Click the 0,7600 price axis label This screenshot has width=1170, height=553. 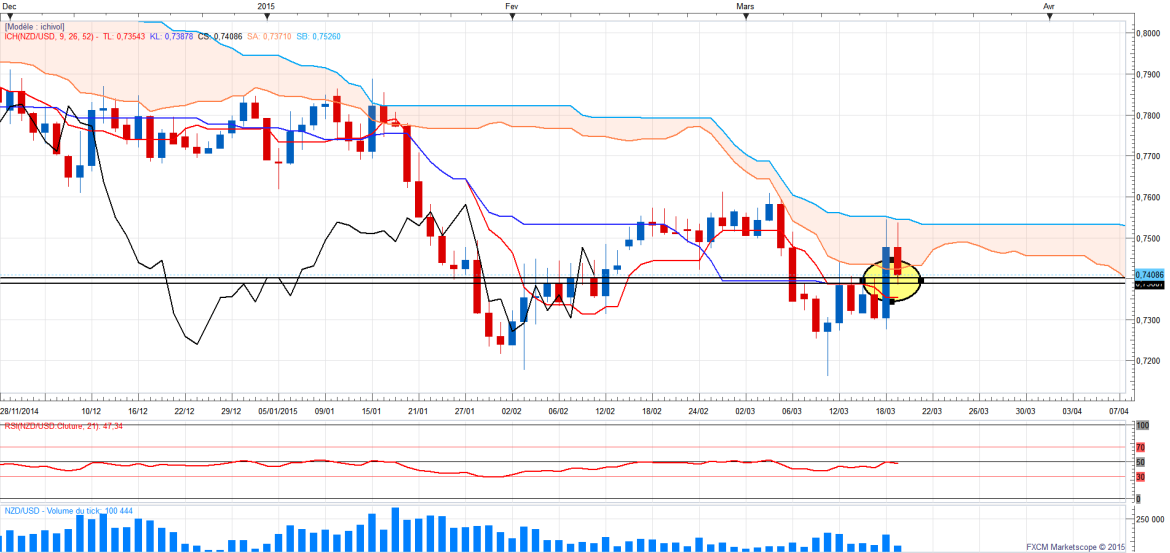(x=1148, y=198)
